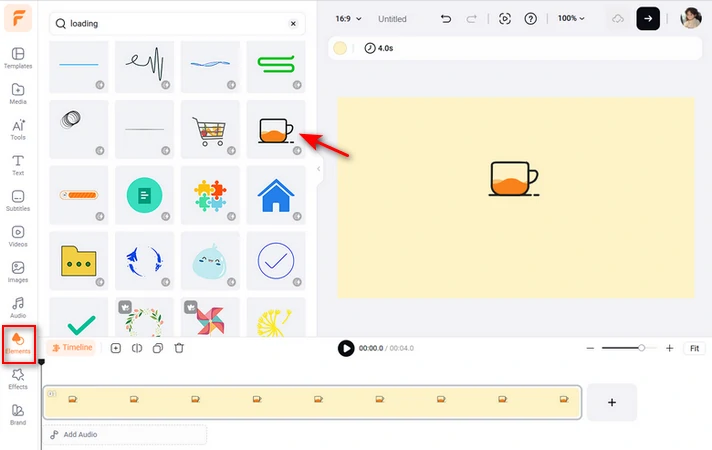712x450 pixels.
Task: Open the 100% zoom dropdown
Action: coord(571,18)
